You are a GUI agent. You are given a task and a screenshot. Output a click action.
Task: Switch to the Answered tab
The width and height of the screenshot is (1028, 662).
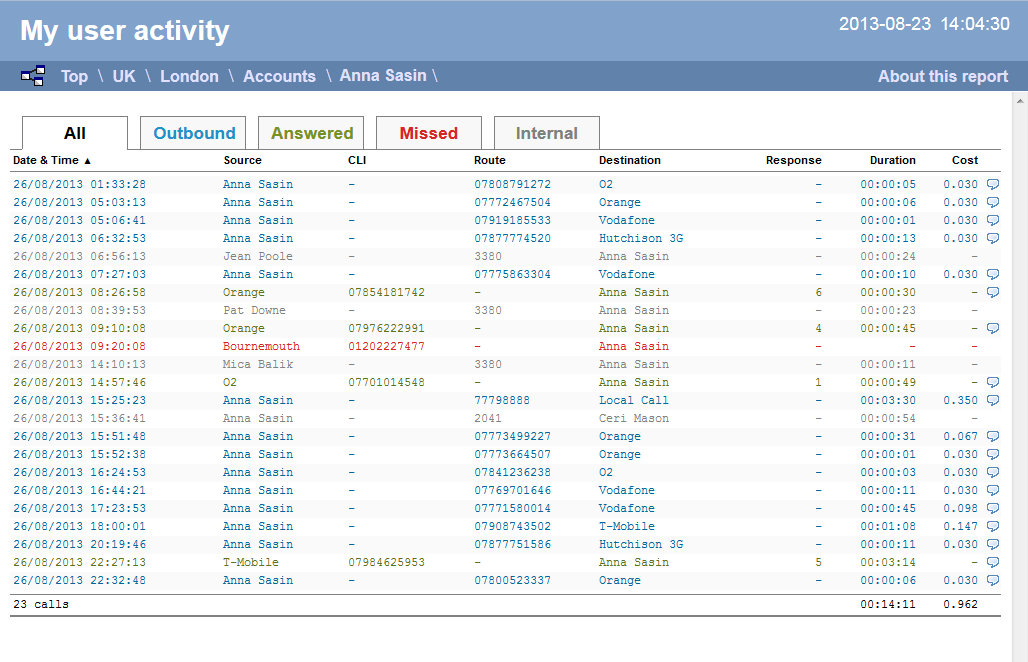pyautogui.click(x=311, y=132)
